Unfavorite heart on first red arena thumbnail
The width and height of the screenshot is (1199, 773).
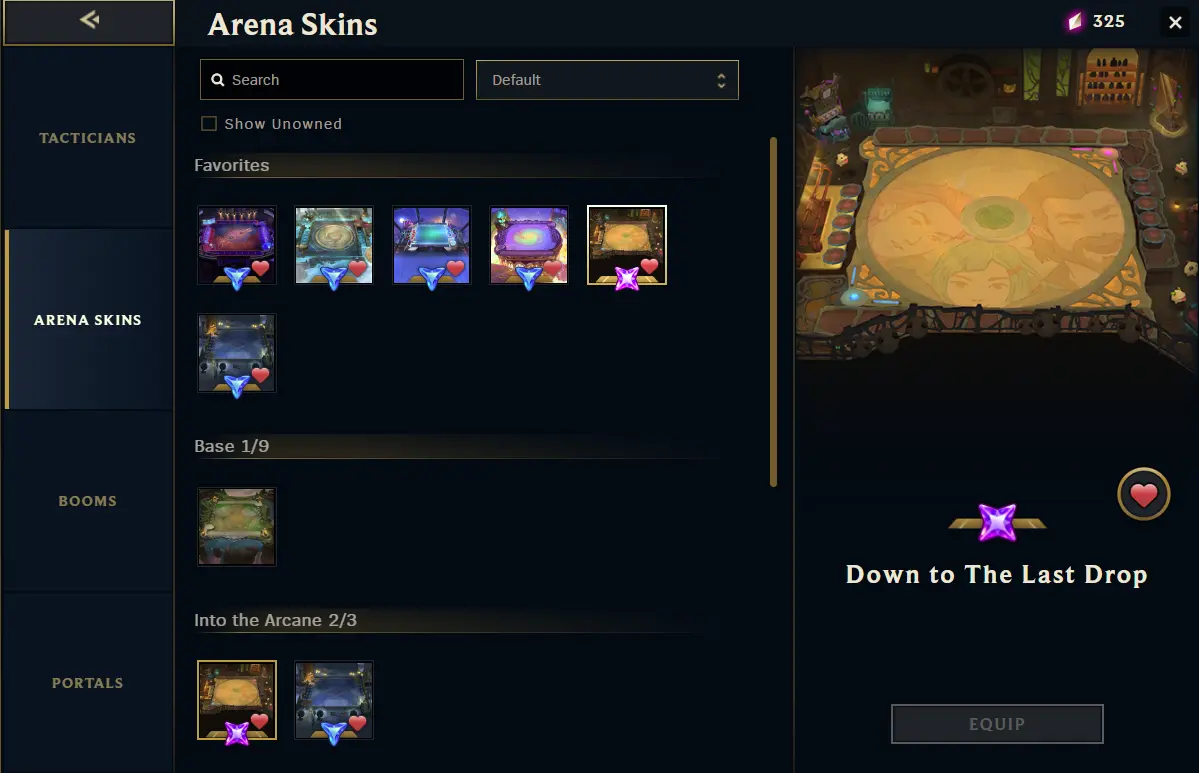[x=261, y=268]
